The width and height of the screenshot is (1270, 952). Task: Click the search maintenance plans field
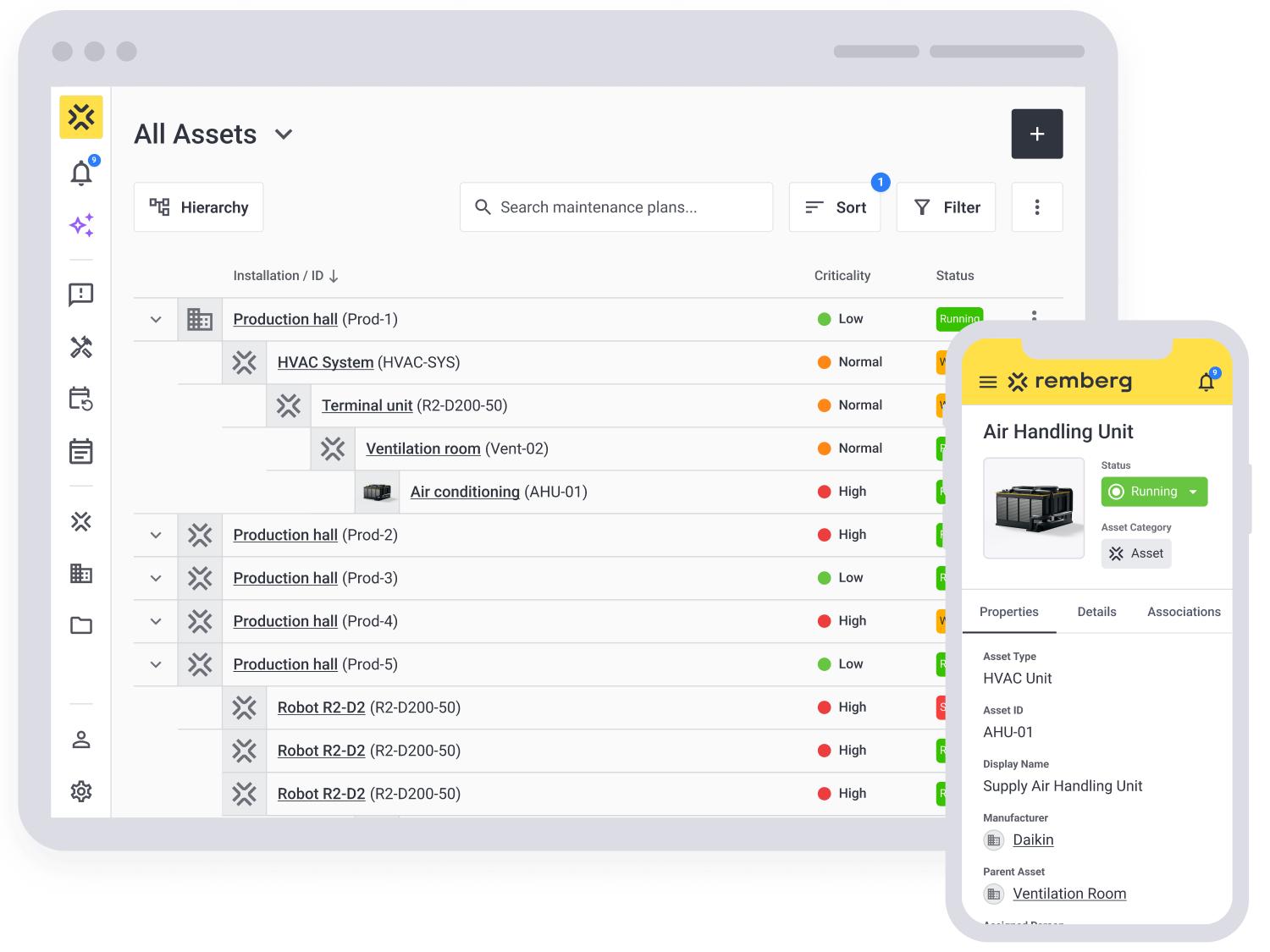[x=616, y=207]
